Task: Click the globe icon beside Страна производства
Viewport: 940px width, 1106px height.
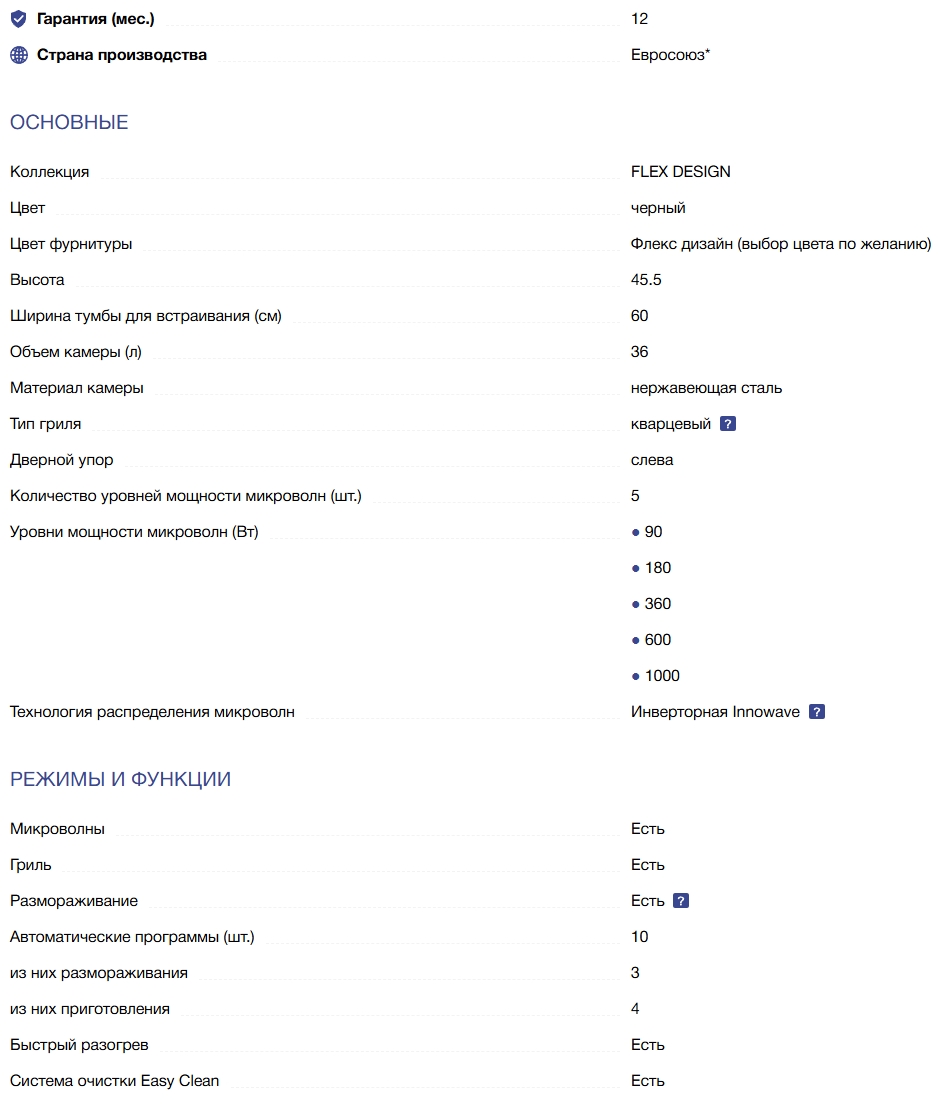Action: tap(18, 55)
